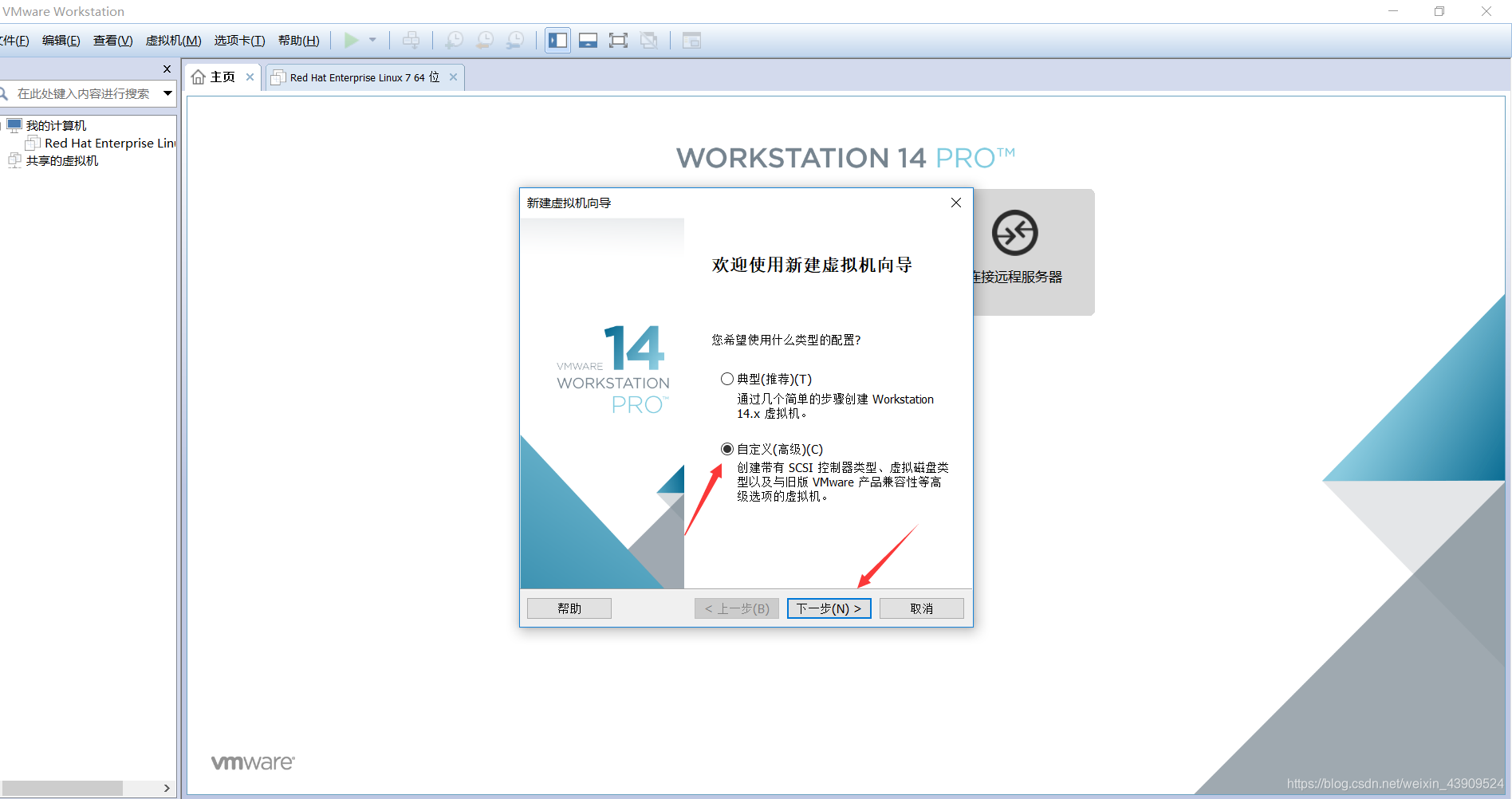Click the Send Ctrl+Alt+Del toolbar icon
Image resolution: width=1512 pixels, height=799 pixels.
point(411,40)
